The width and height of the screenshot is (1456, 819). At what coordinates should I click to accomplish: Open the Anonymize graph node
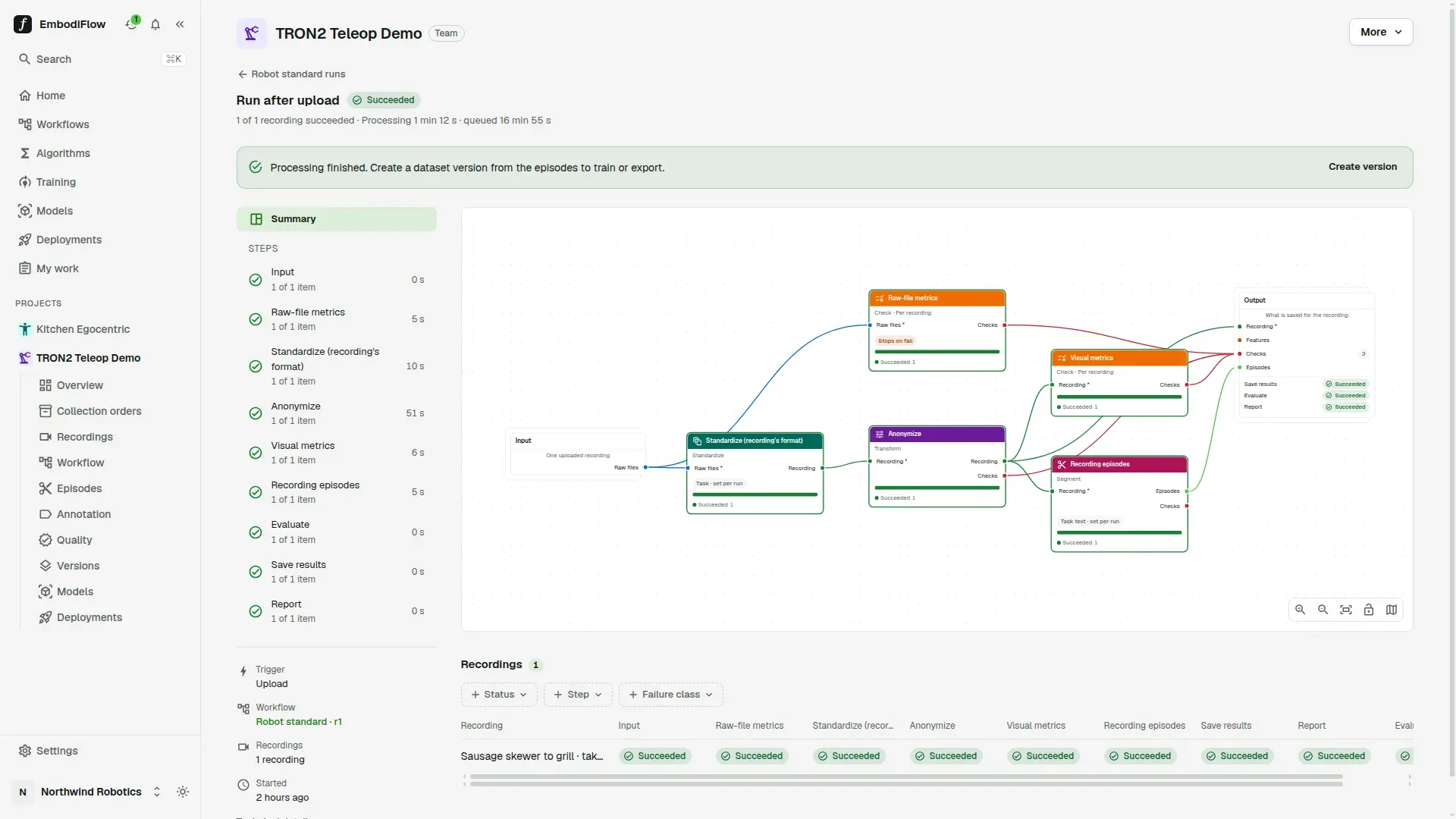[937, 466]
